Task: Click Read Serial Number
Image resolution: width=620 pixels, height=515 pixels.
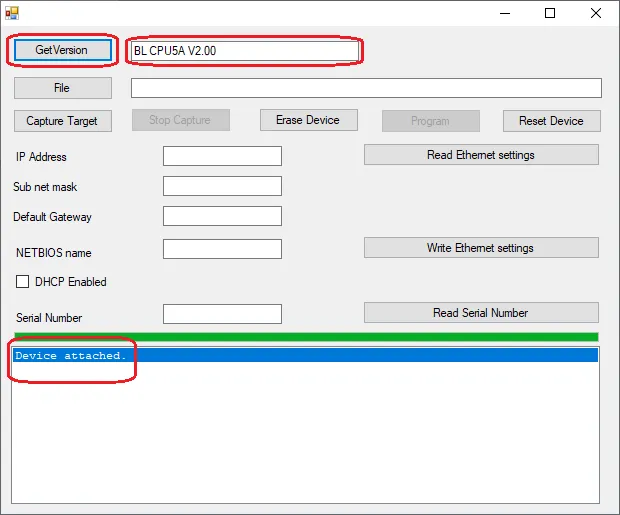Action: [x=481, y=312]
